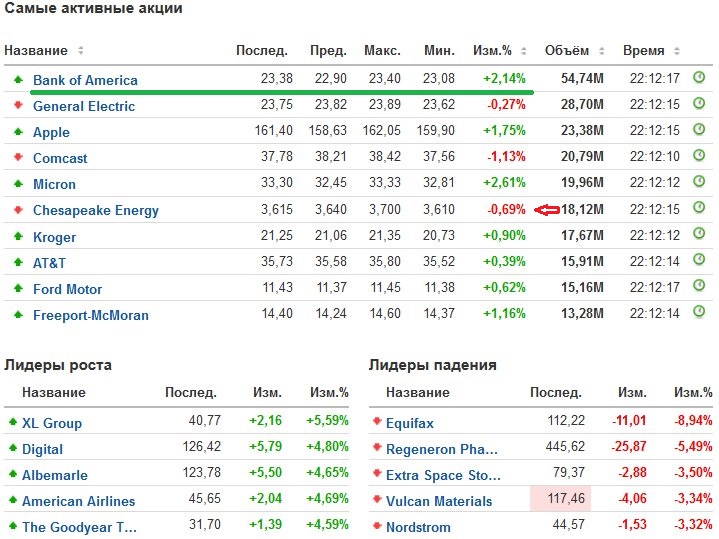Click the green up arrow beside Apple
The image size is (719, 539).
[x=18, y=131]
